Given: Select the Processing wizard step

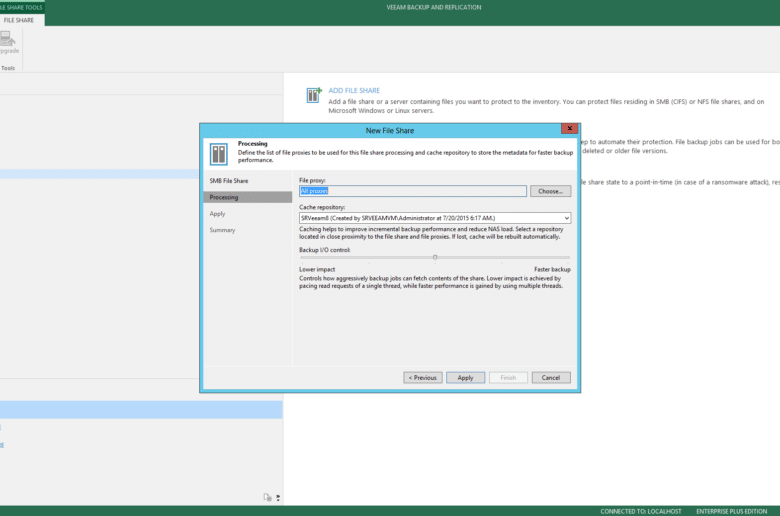Looking at the screenshot, I should pos(247,197).
